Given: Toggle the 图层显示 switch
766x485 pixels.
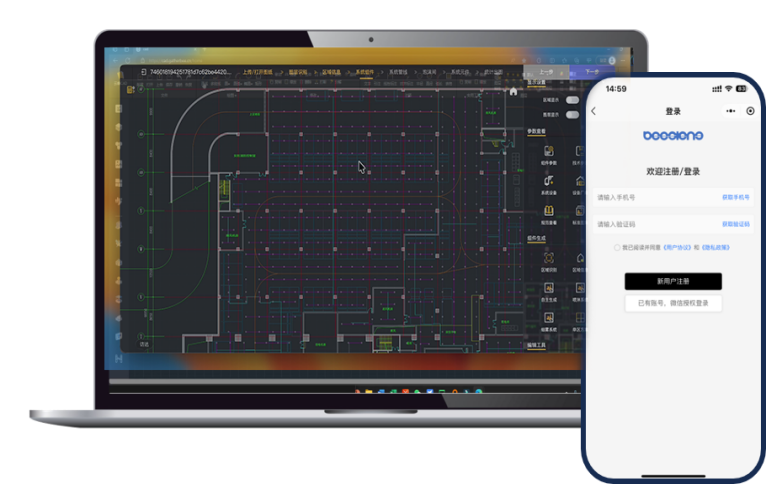Looking at the screenshot, I should pyautogui.click(x=572, y=115).
